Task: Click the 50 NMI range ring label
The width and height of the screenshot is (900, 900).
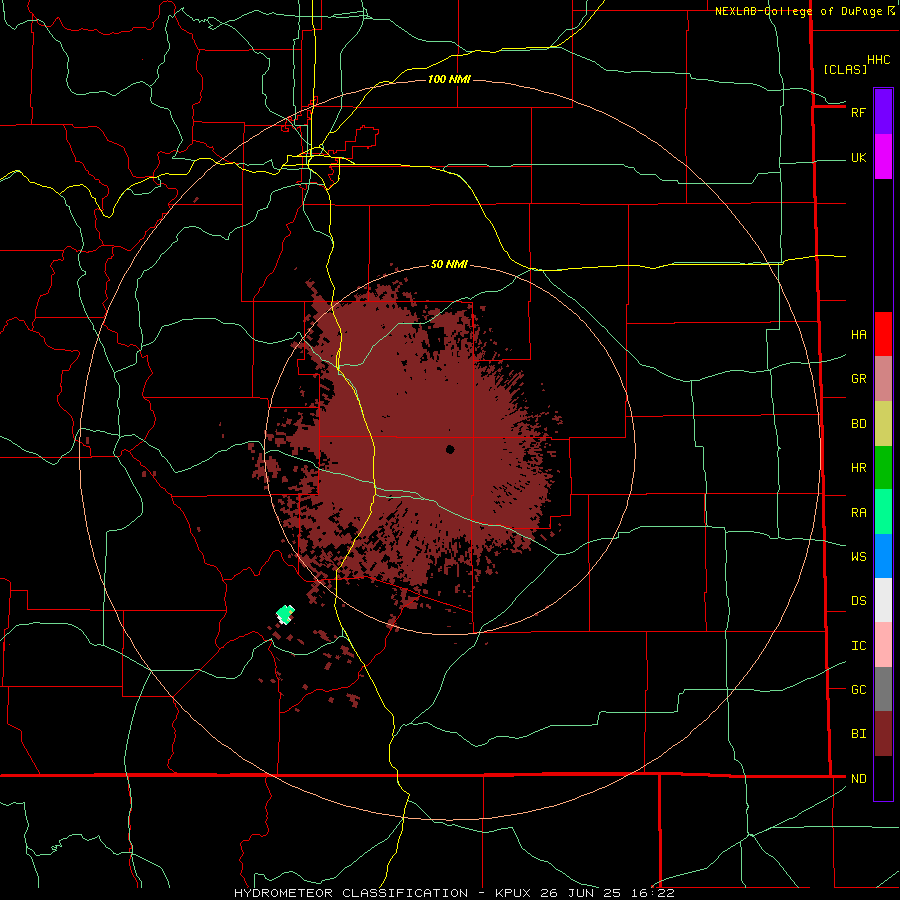Action: tap(449, 264)
